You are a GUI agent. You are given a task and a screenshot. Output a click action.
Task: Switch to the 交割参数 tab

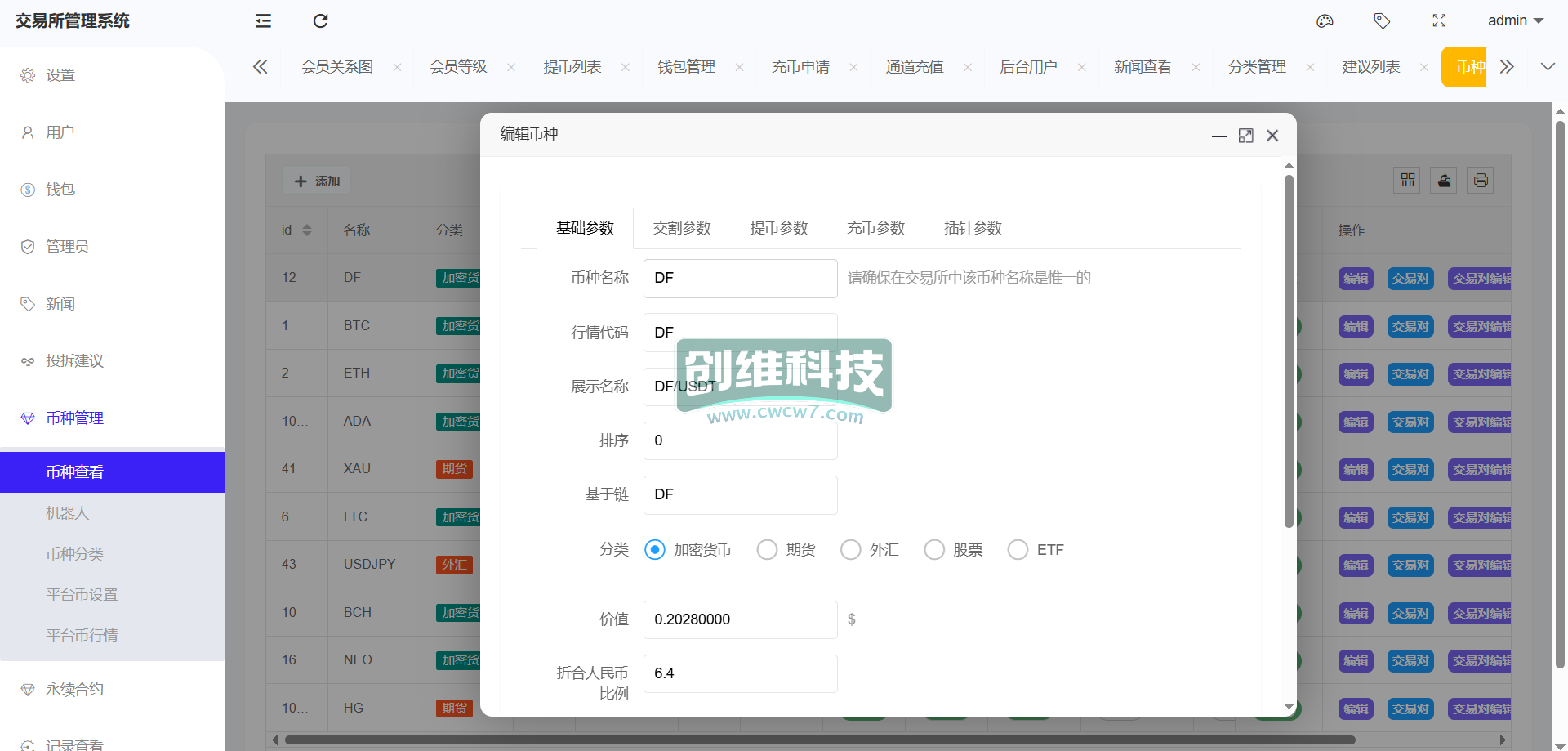pyautogui.click(x=682, y=228)
